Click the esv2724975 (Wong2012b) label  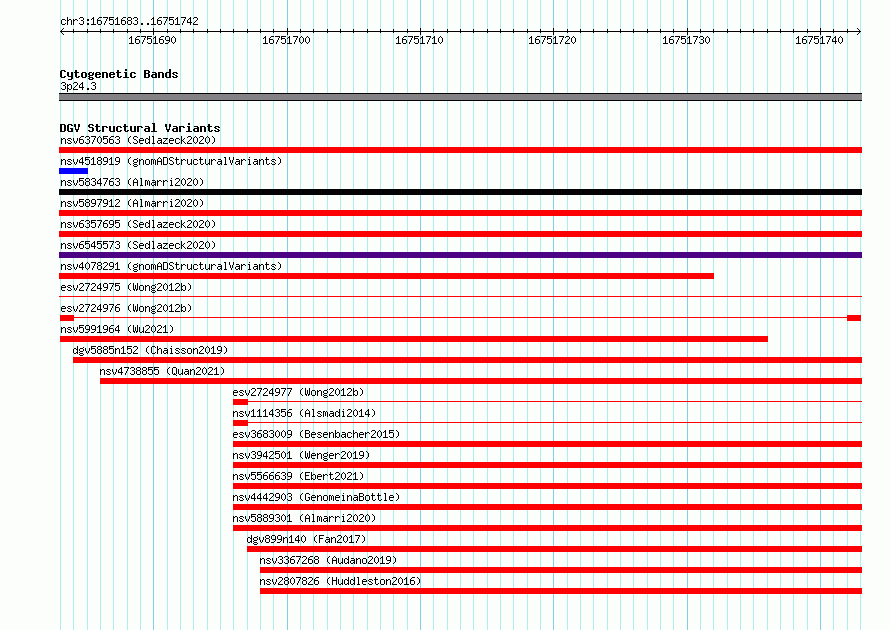[x=126, y=287]
